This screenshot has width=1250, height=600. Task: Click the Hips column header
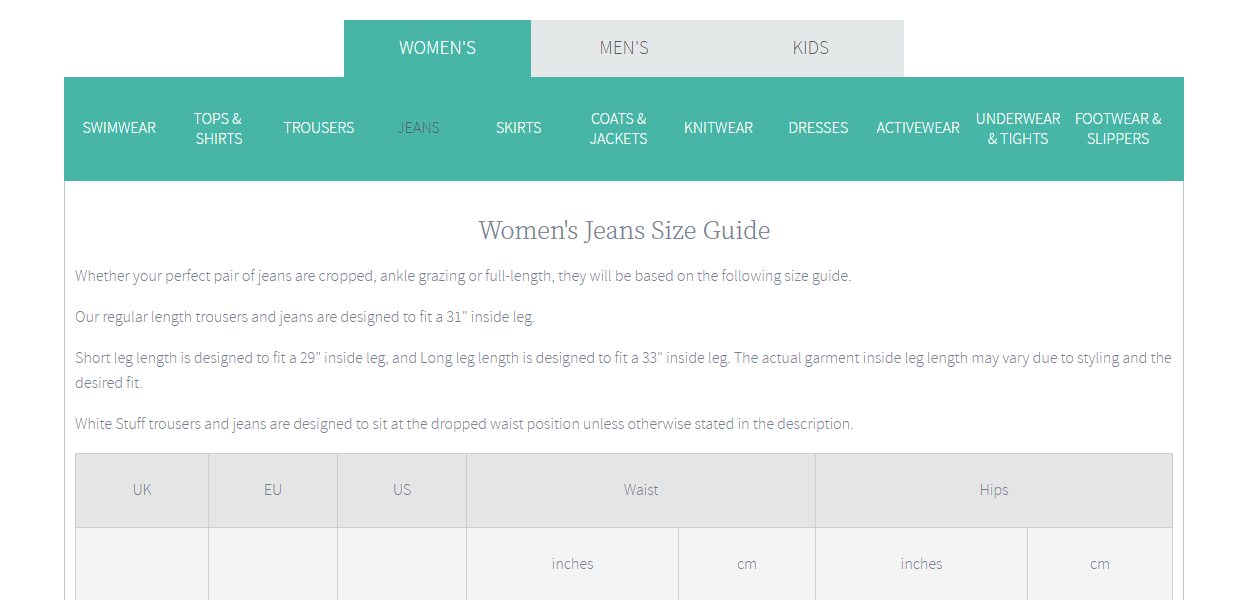[994, 490]
